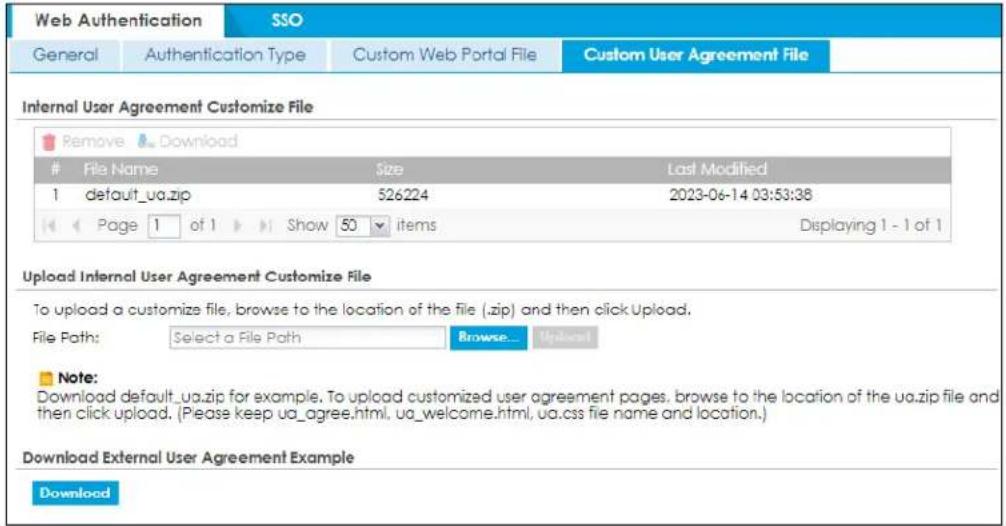Click the size value 526224

(x=402, y=195)
